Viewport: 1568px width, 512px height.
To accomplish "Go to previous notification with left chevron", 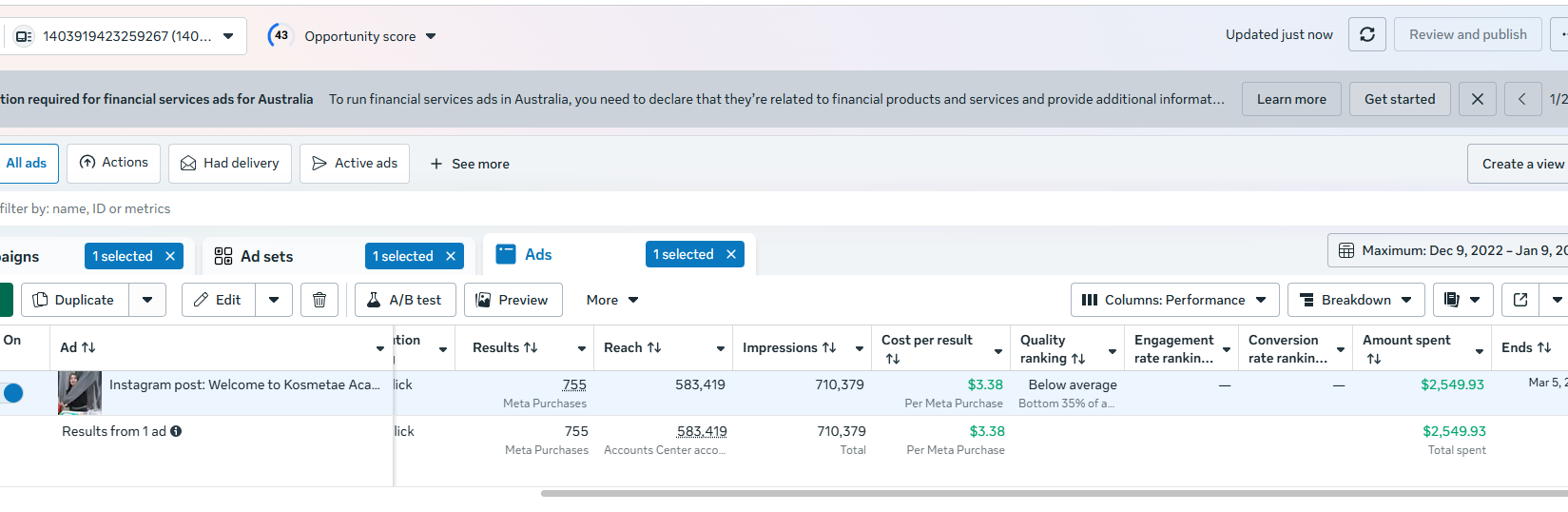I will 1522,99.
